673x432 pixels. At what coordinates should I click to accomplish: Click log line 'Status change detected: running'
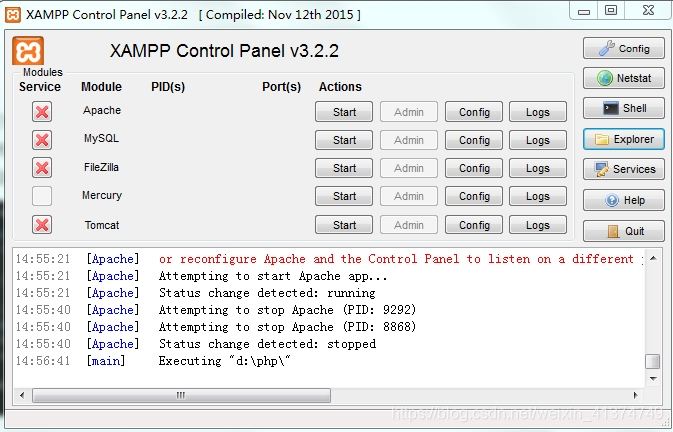click(267, 293)
